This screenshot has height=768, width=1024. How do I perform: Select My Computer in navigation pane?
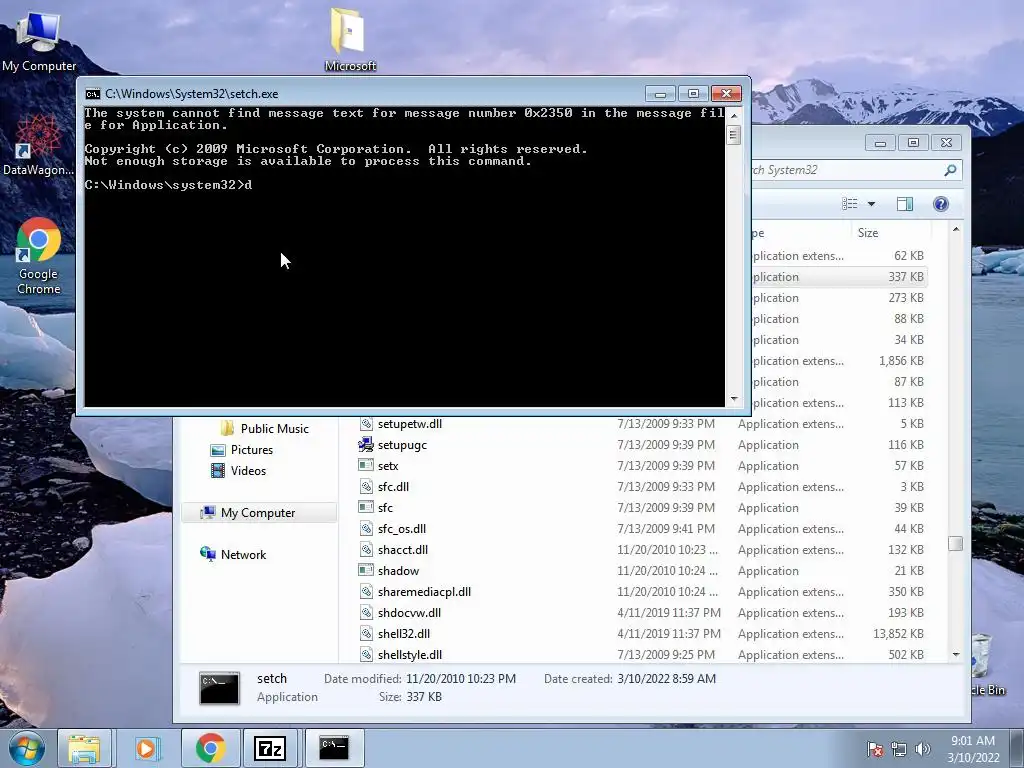[259, 513]
